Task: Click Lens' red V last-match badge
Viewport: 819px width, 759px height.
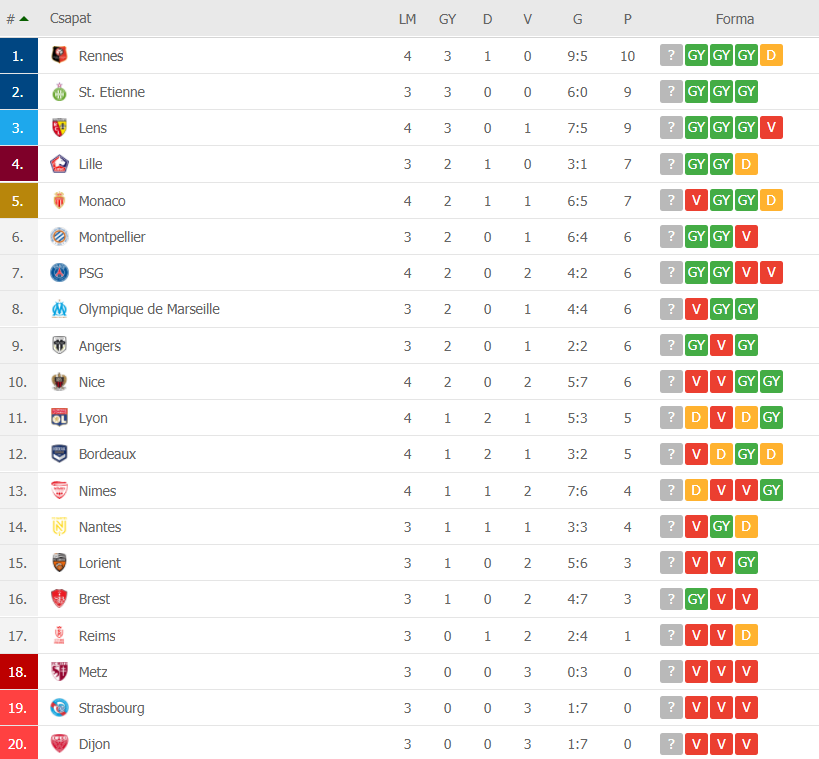Action: (x=771, y=127)
